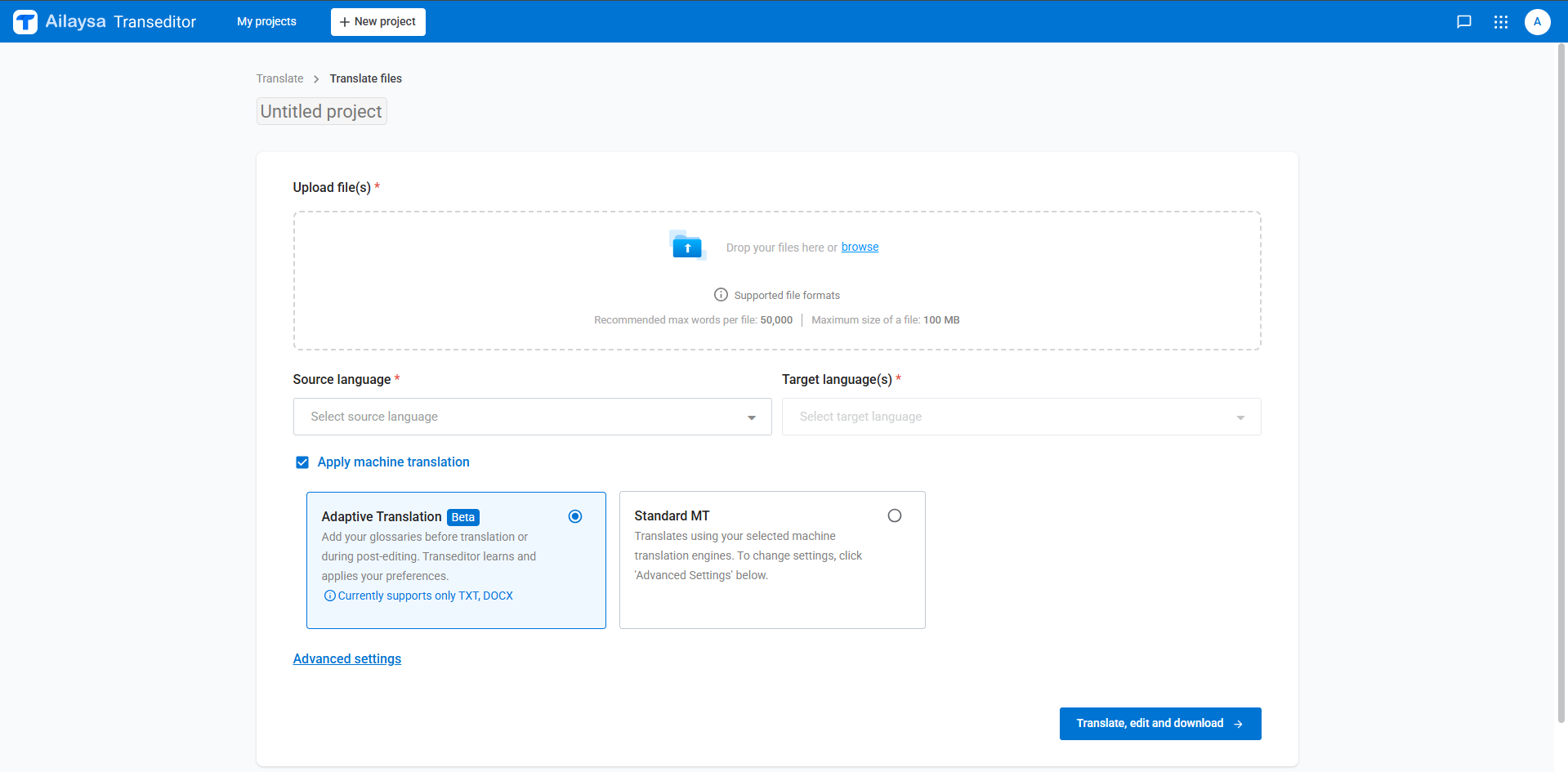This screenshot has width=1568, height=772.
Task: Open the user avatar A menu
Action: coord(1538,22)
